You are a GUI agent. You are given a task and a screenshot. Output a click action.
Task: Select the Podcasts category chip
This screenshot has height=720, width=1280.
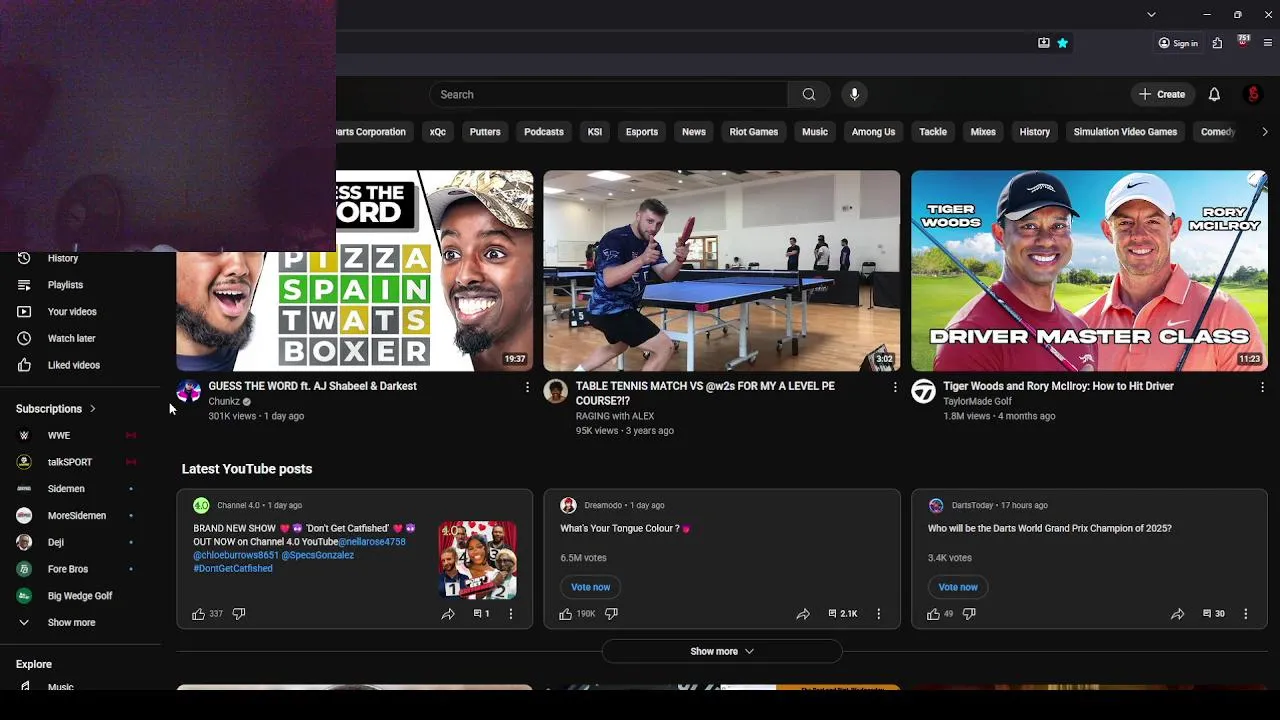[x=544, y=132]
